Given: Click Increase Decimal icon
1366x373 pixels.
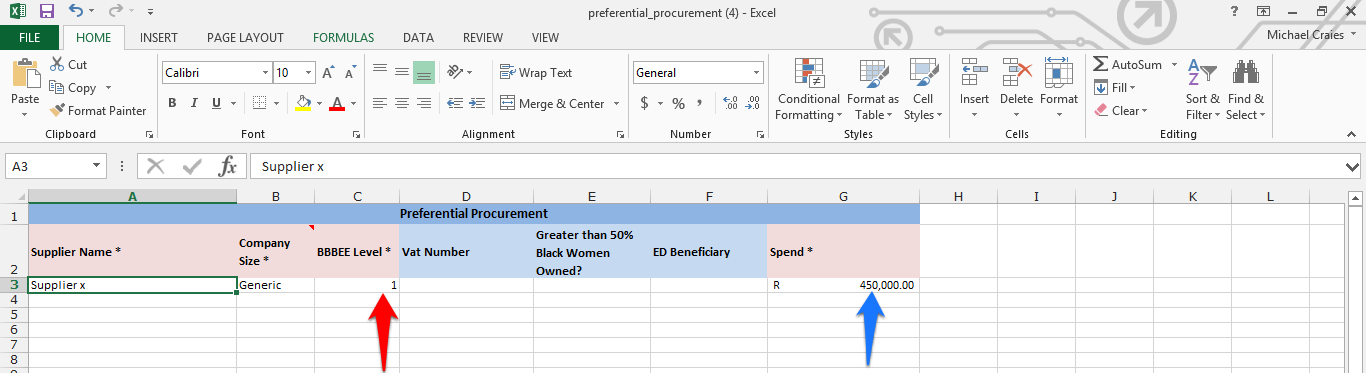Looking at the screenshot, I should click(x=730, y=103).
